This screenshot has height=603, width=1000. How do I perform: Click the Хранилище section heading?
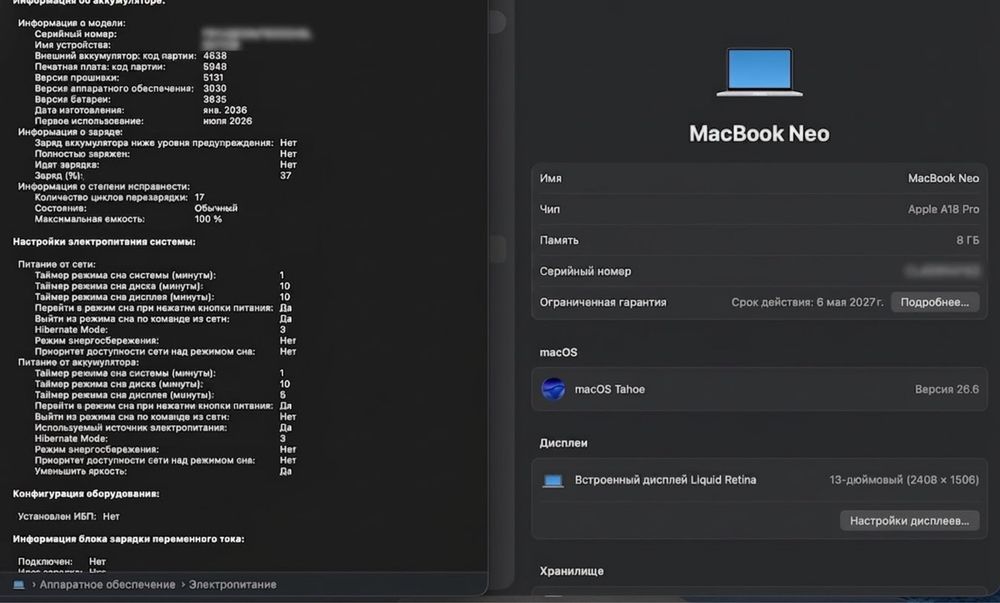click(571, 571)
